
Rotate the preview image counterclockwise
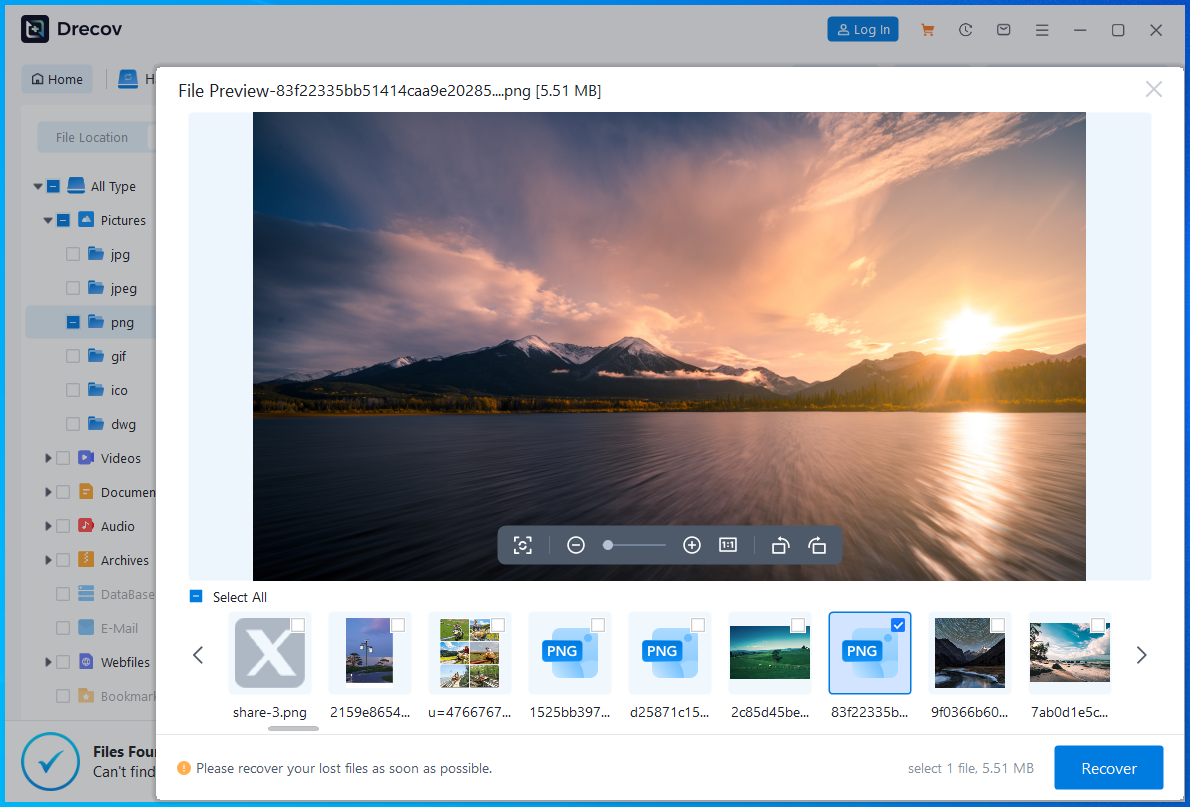780,545
